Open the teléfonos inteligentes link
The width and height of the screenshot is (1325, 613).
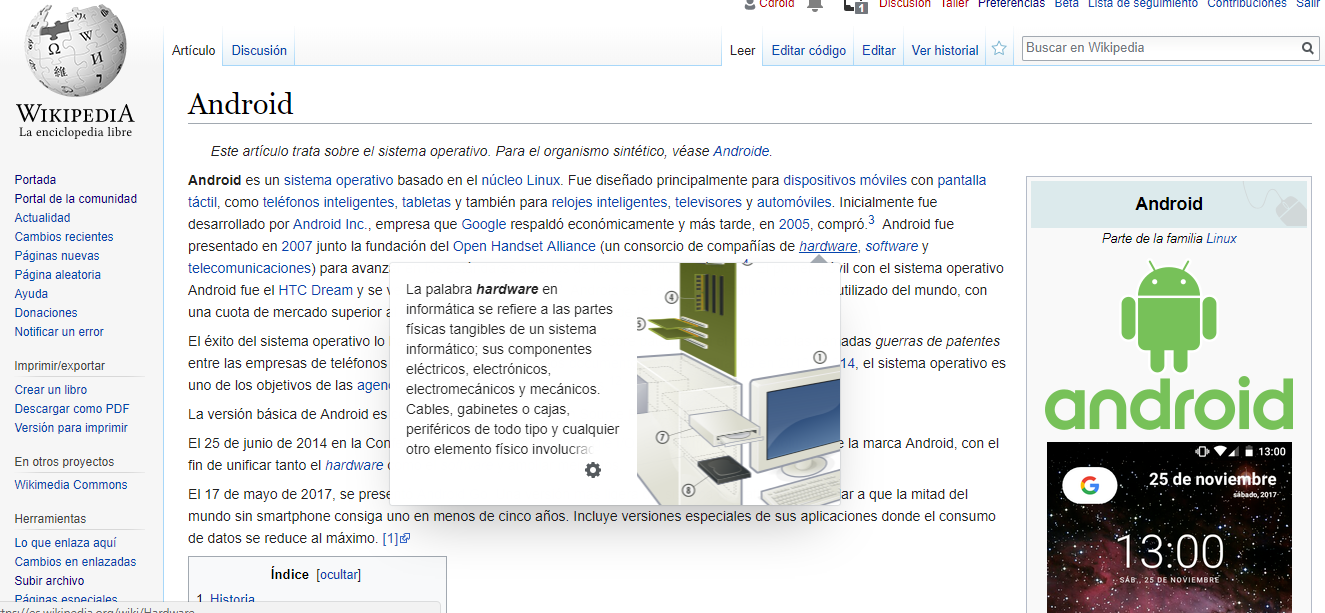click(x=328, y=202)
